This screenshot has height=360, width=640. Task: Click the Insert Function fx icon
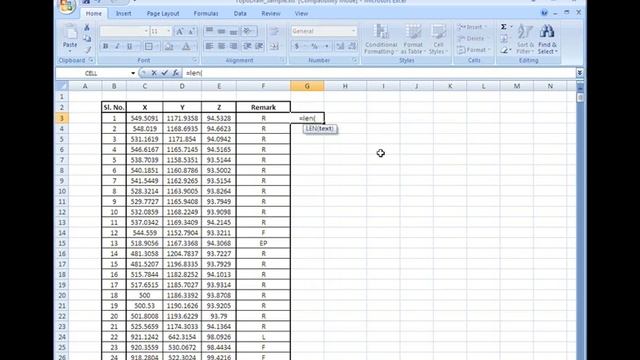click(x=176, y=73)
